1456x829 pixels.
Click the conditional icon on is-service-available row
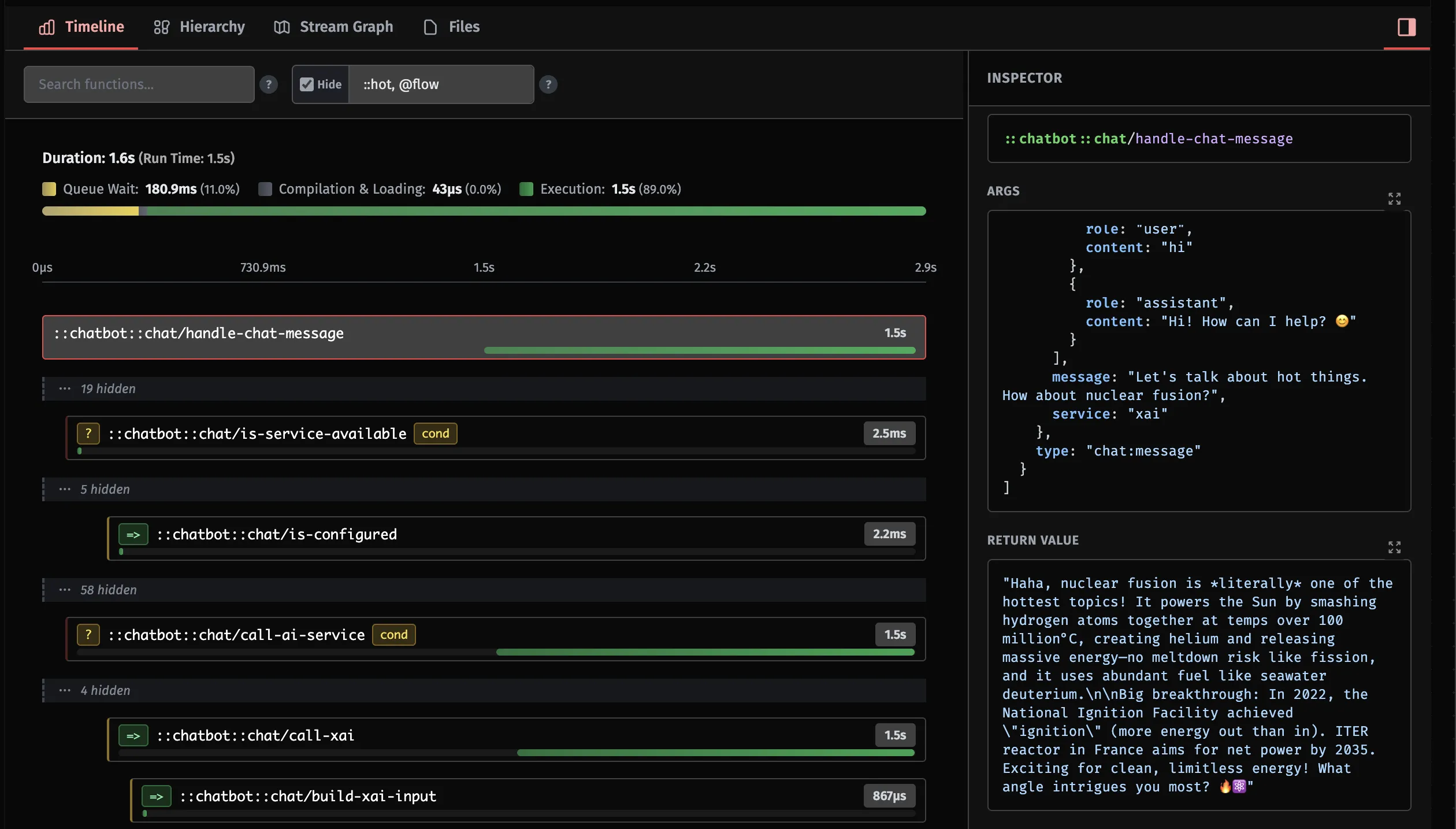[x=88, y=434]
